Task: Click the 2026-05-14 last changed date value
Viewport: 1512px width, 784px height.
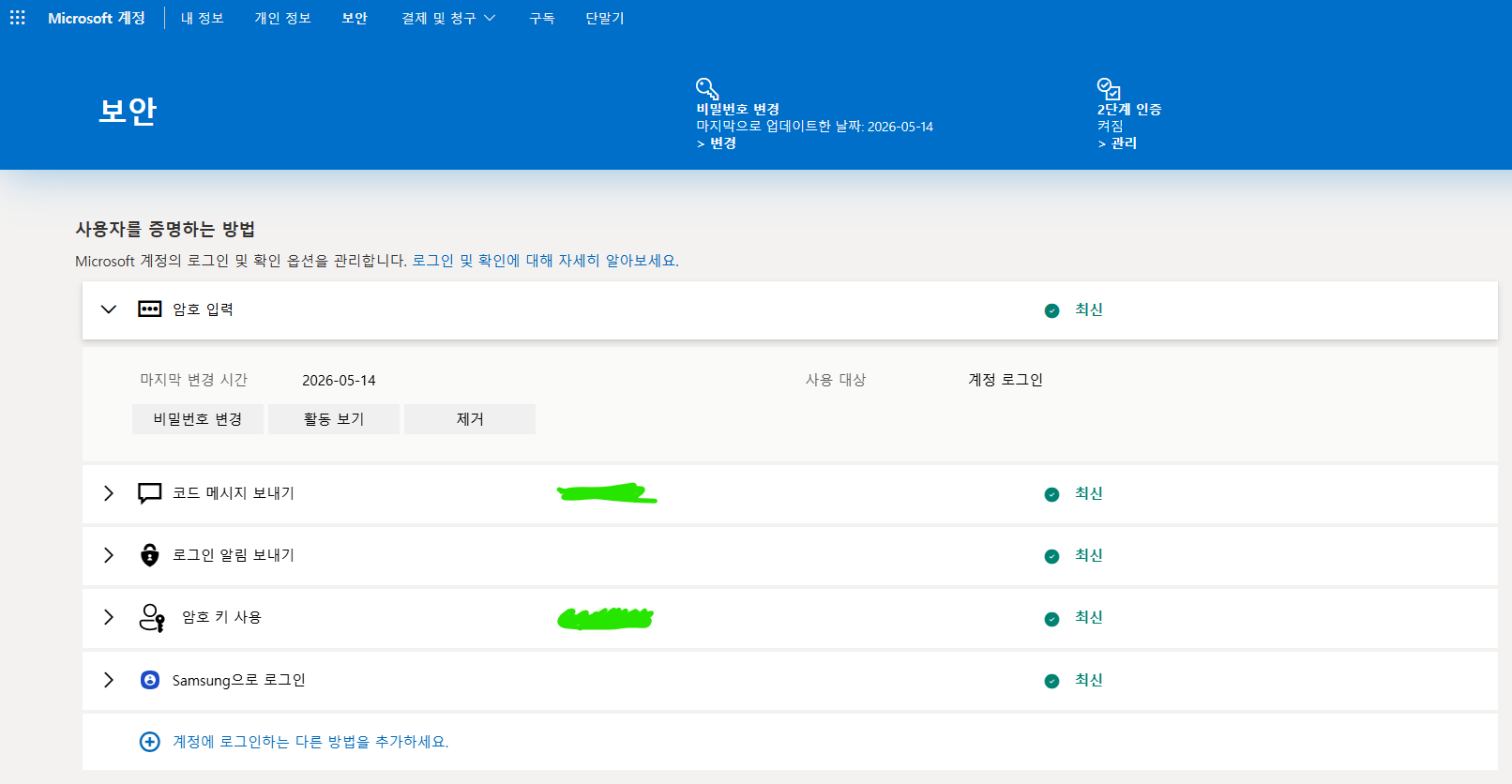Action: pos(339,381)
